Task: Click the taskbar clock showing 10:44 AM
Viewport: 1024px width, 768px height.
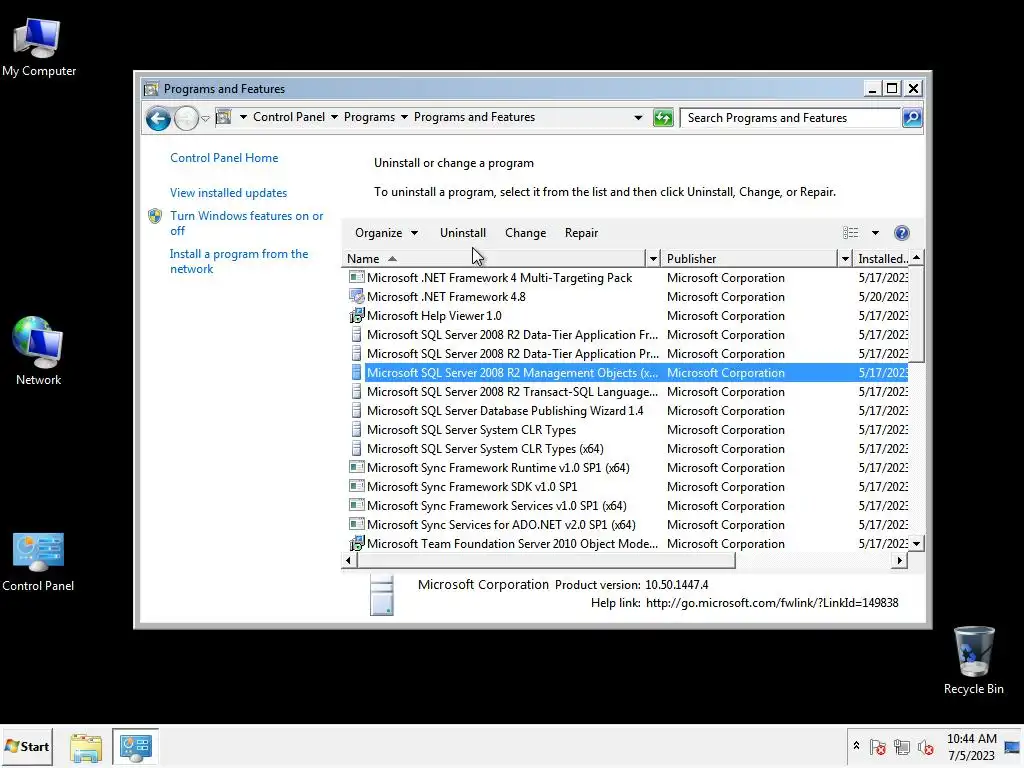Action: click(971, 747)
